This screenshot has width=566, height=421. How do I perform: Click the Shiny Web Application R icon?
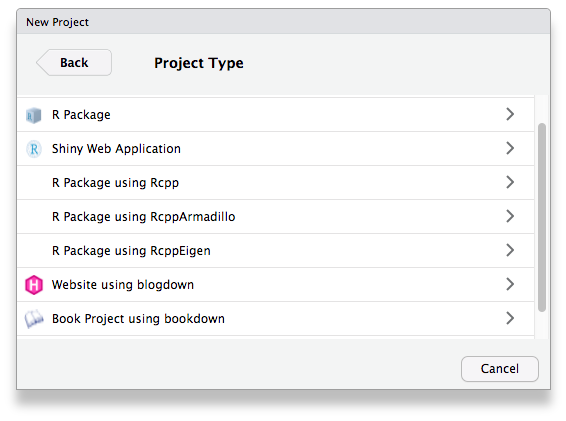[x=34, y=149]
